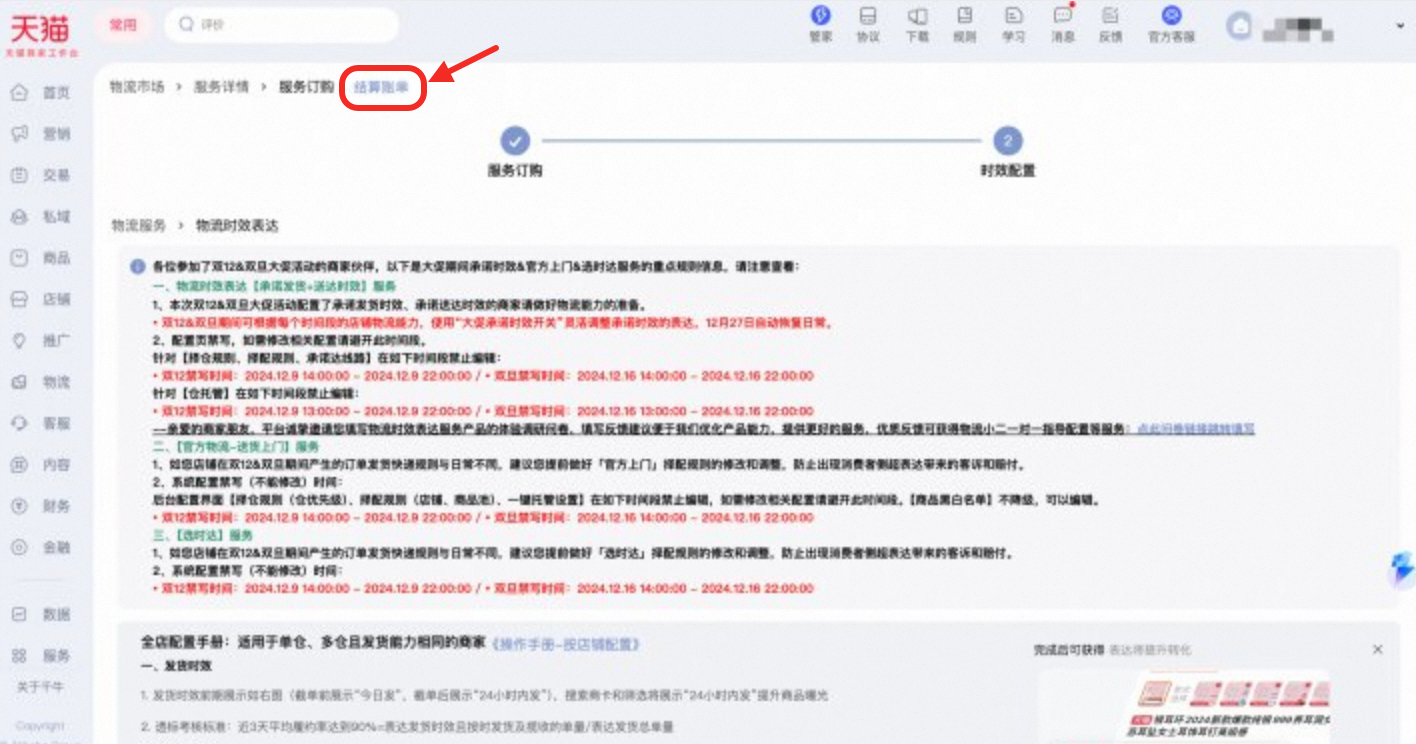Image resolution: width=1416 pixels, height=744 pixels.
Task: Click the 反馈 feedback icon in top bar
Action: pos(1110,16)
